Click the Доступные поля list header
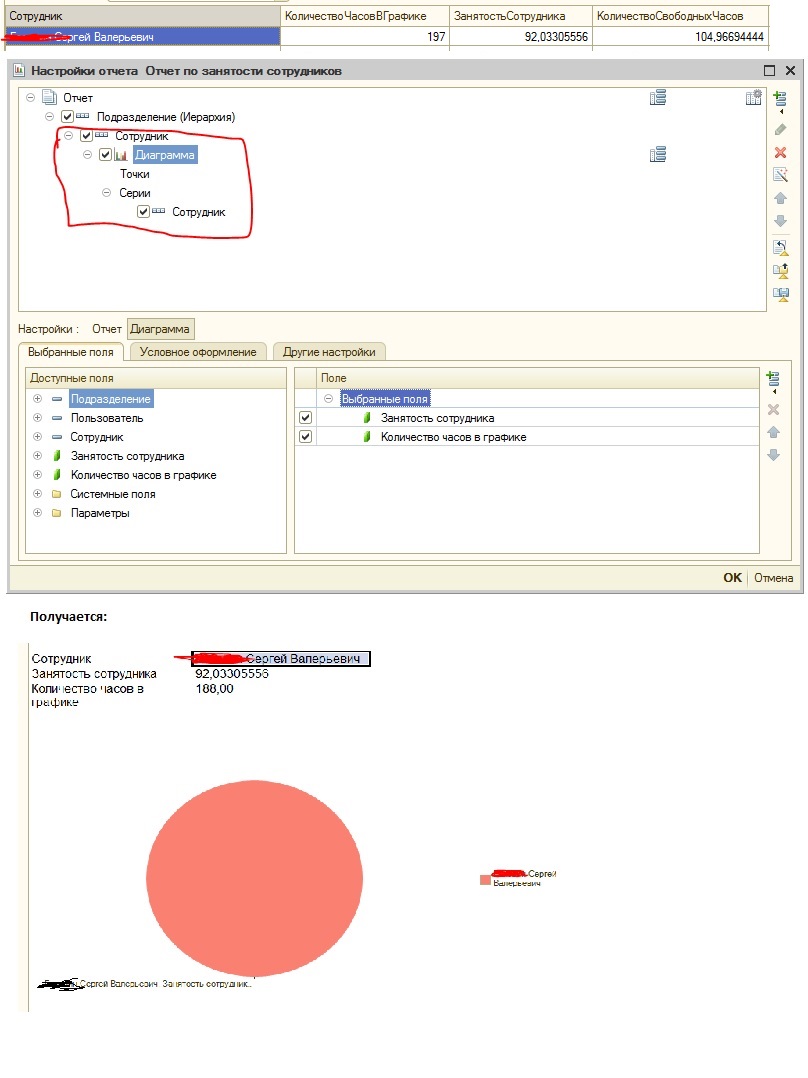Image resolution: width=808 pixels, height=1078 pixels. pos(155,378)
